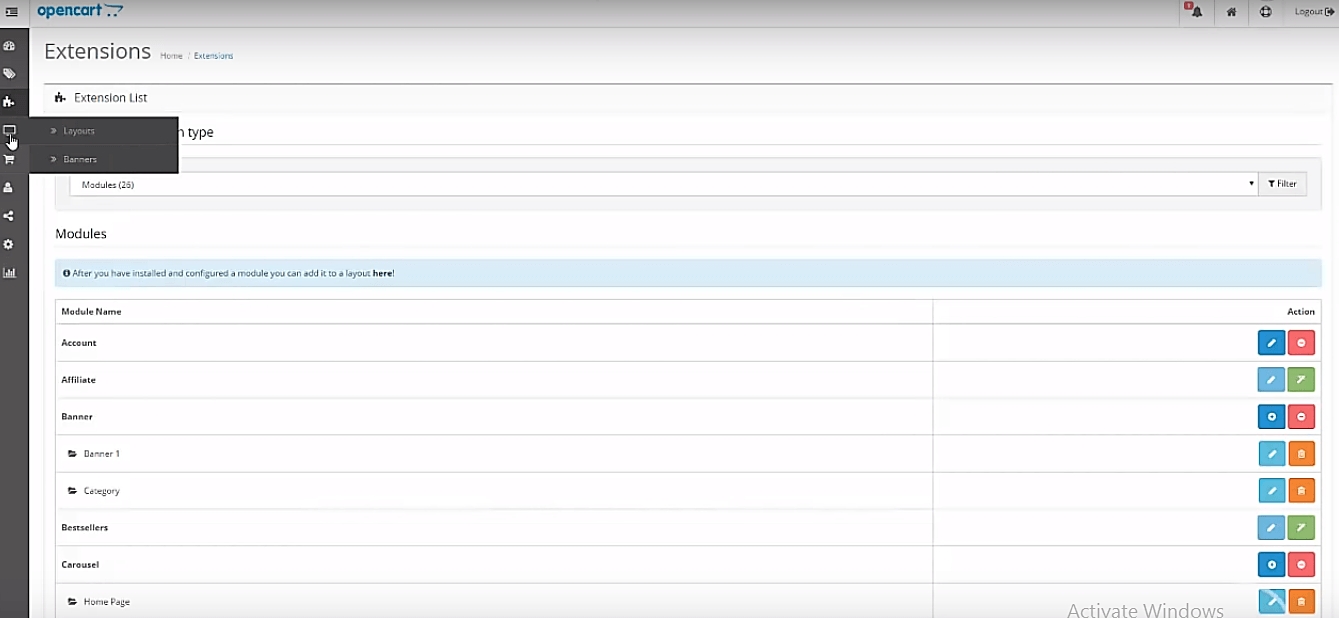Follow the 'here' link to layouts
The width and height of the screenshot is (1339, 618).
(x=382, y=273)
